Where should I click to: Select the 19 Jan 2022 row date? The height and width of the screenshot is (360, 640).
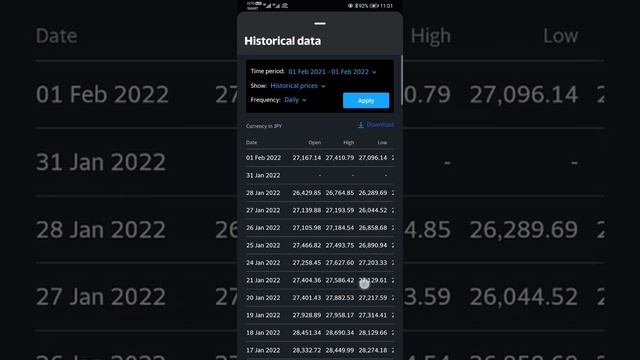pos(263,316)
